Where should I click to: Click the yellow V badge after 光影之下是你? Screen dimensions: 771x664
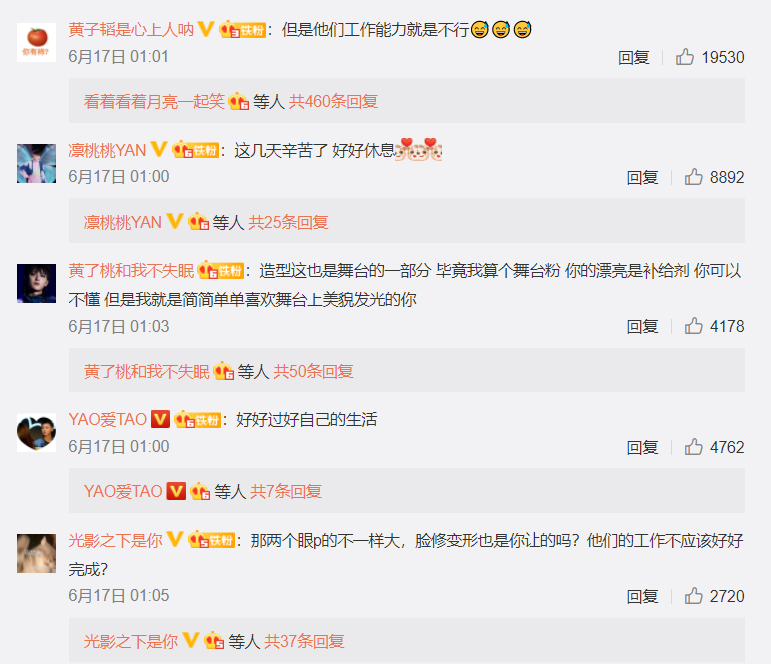pyautogui.click(x=175, y=540)
